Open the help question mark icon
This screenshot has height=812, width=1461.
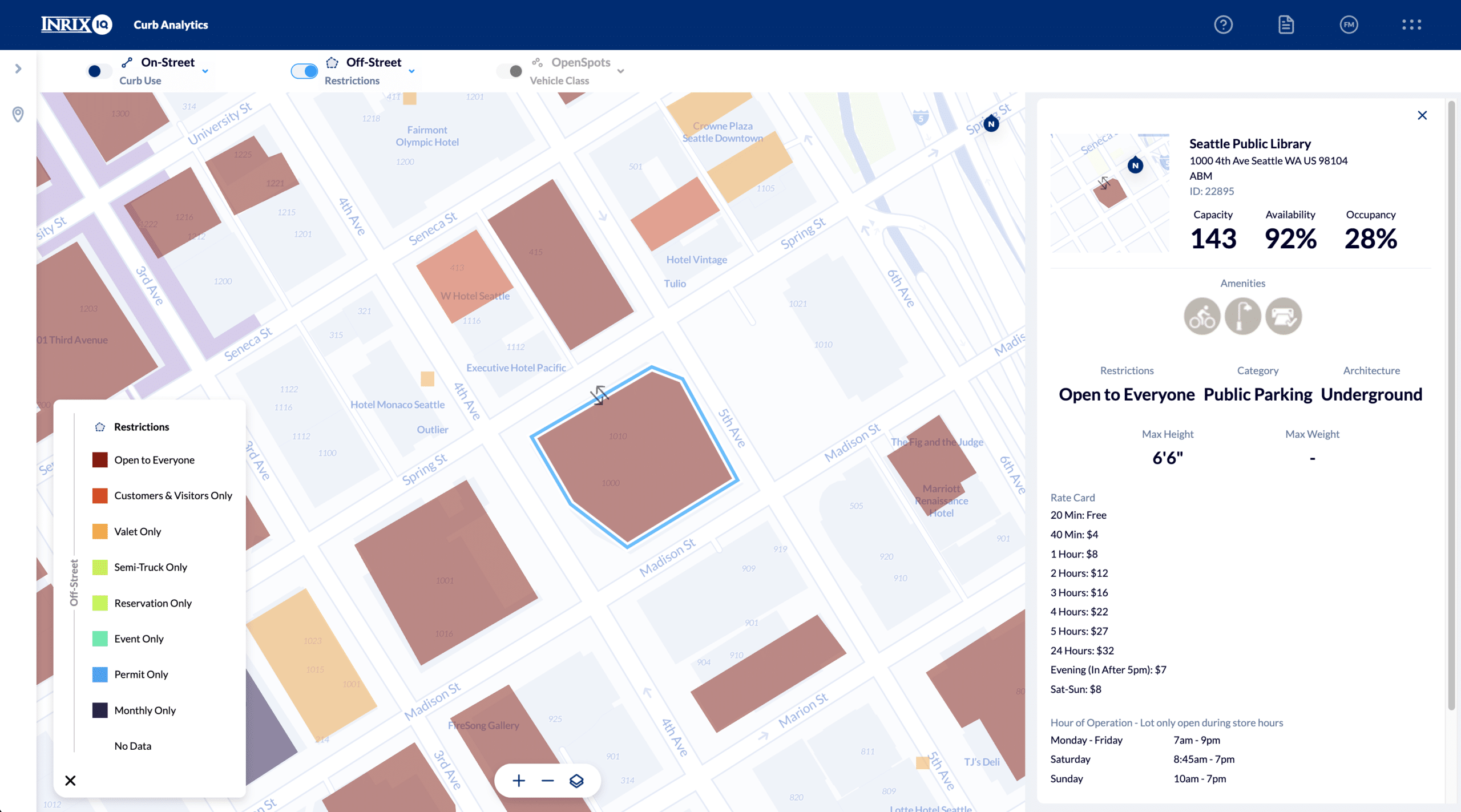click(1223, 25)
